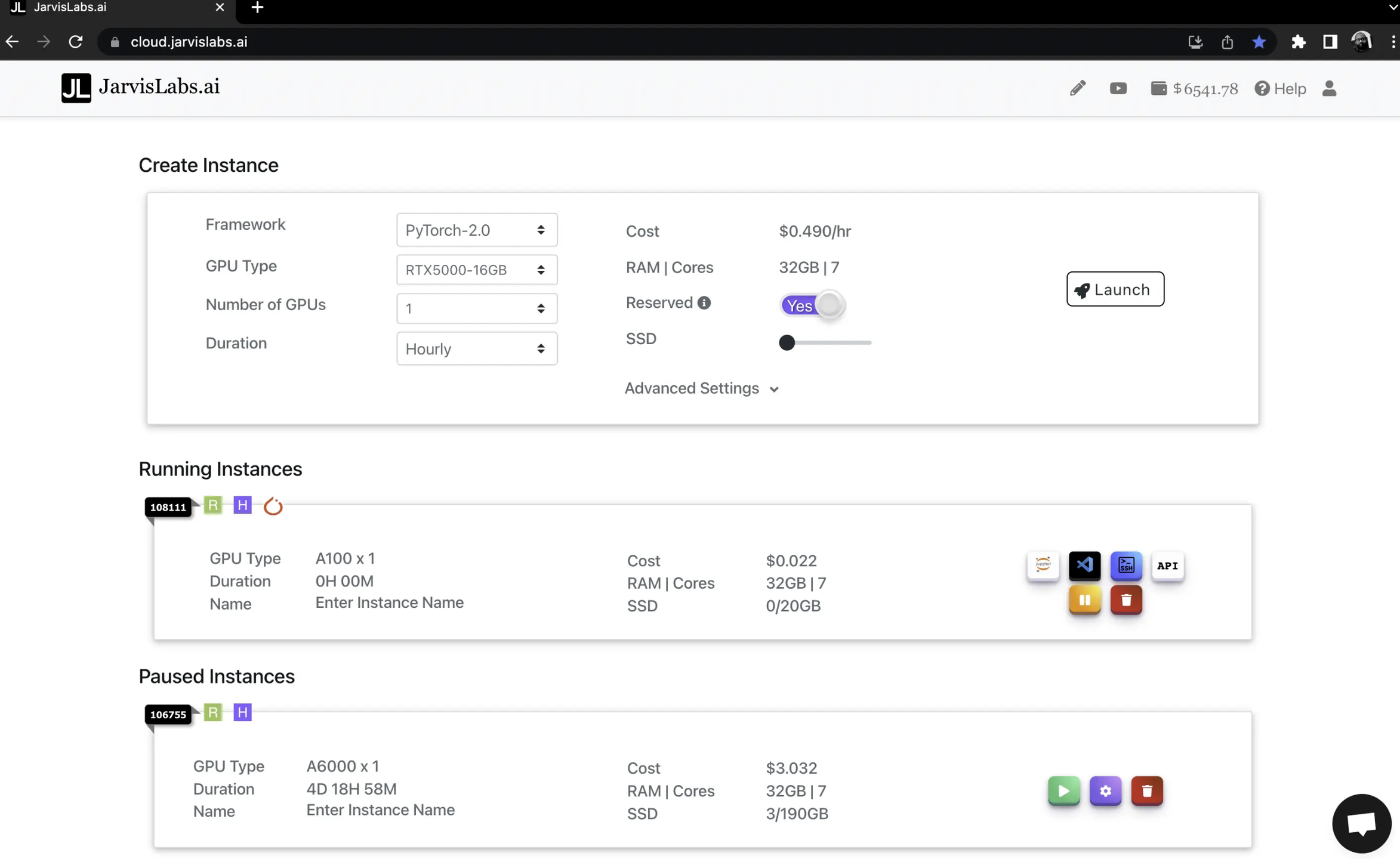Image resolution: width=1400 pixels, height=859 pixels.
Task: Open the chat support bubble
Action: [1361, 823]
